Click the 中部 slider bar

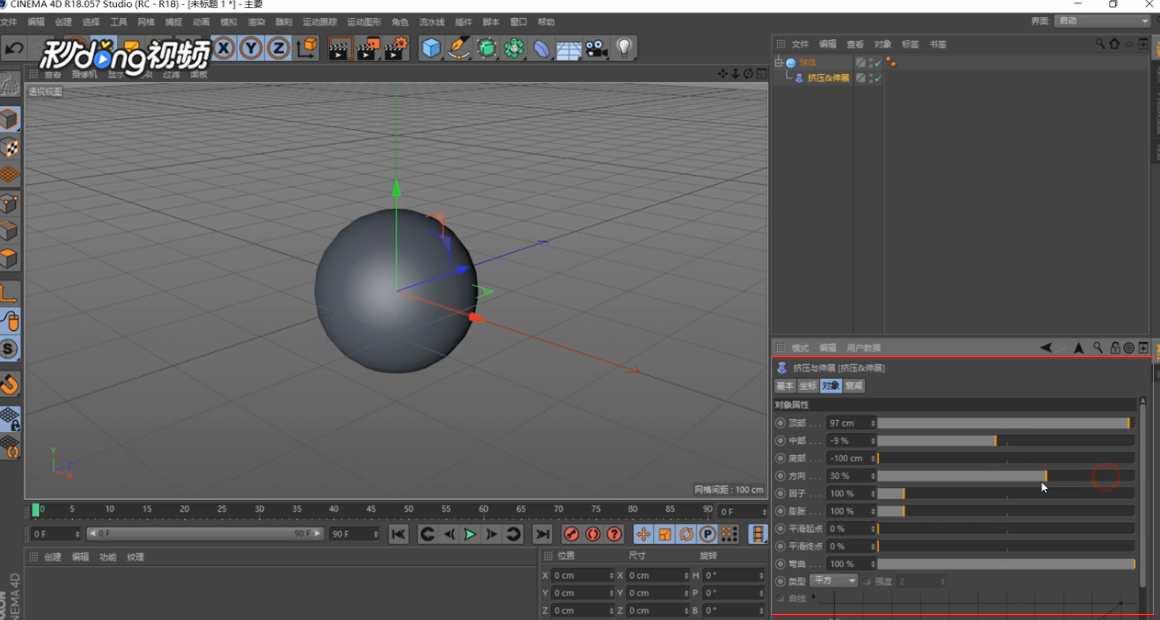point(1005,441)
